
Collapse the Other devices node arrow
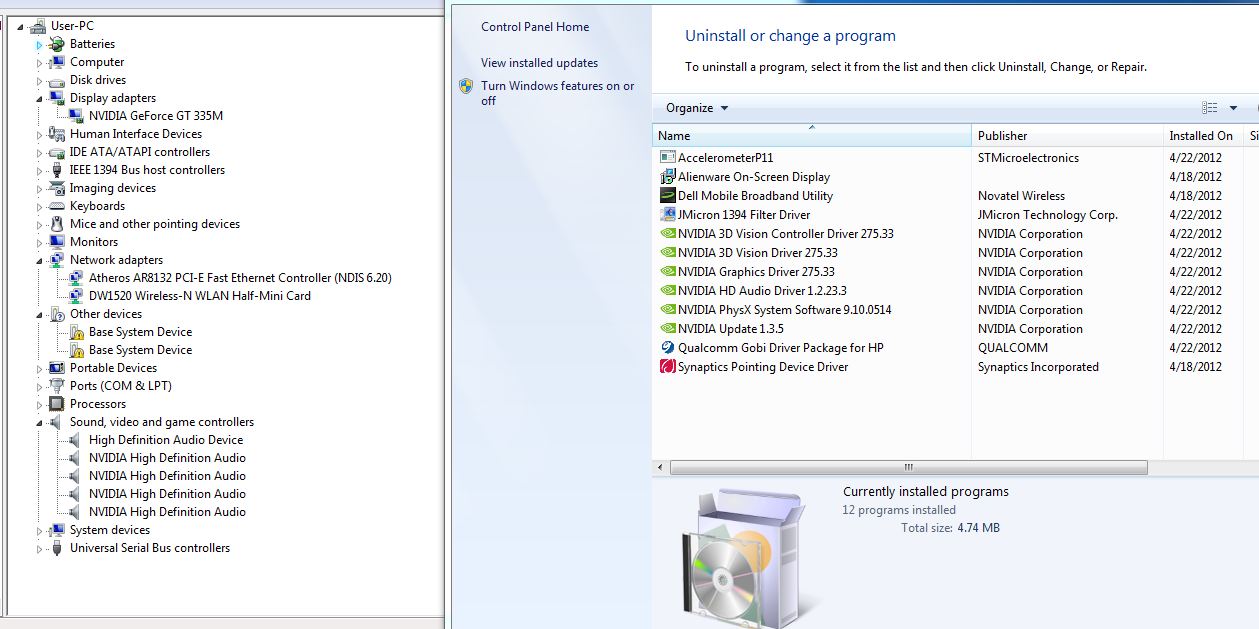(x=40, y=314)
